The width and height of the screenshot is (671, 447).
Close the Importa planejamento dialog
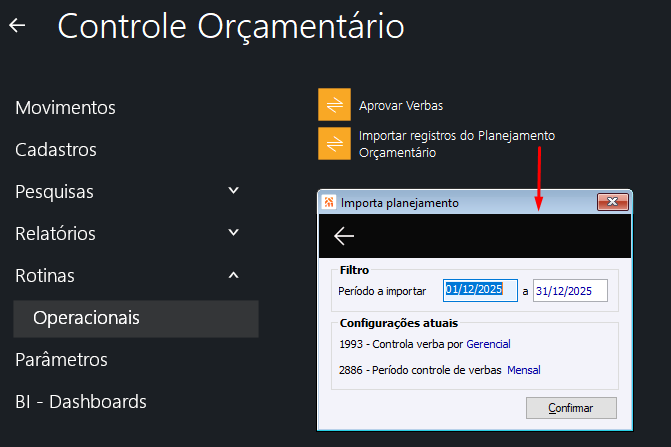[x=613, y=201]
